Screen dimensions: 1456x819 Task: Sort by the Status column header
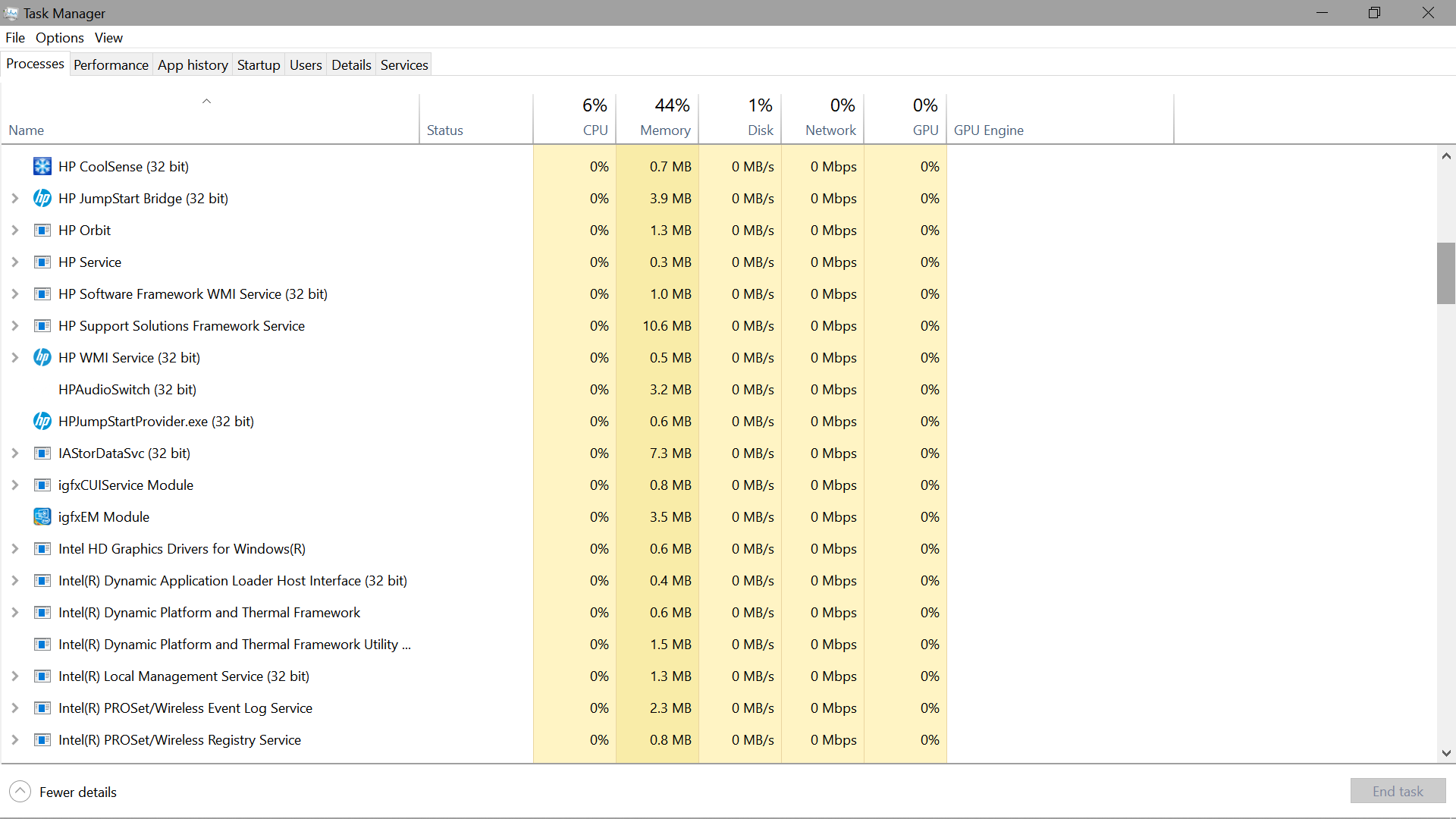[x=476, y=118]
